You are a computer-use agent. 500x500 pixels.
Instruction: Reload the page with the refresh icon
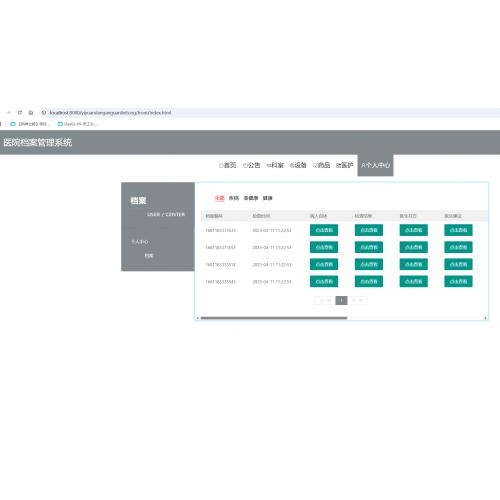tap(20, 113)
